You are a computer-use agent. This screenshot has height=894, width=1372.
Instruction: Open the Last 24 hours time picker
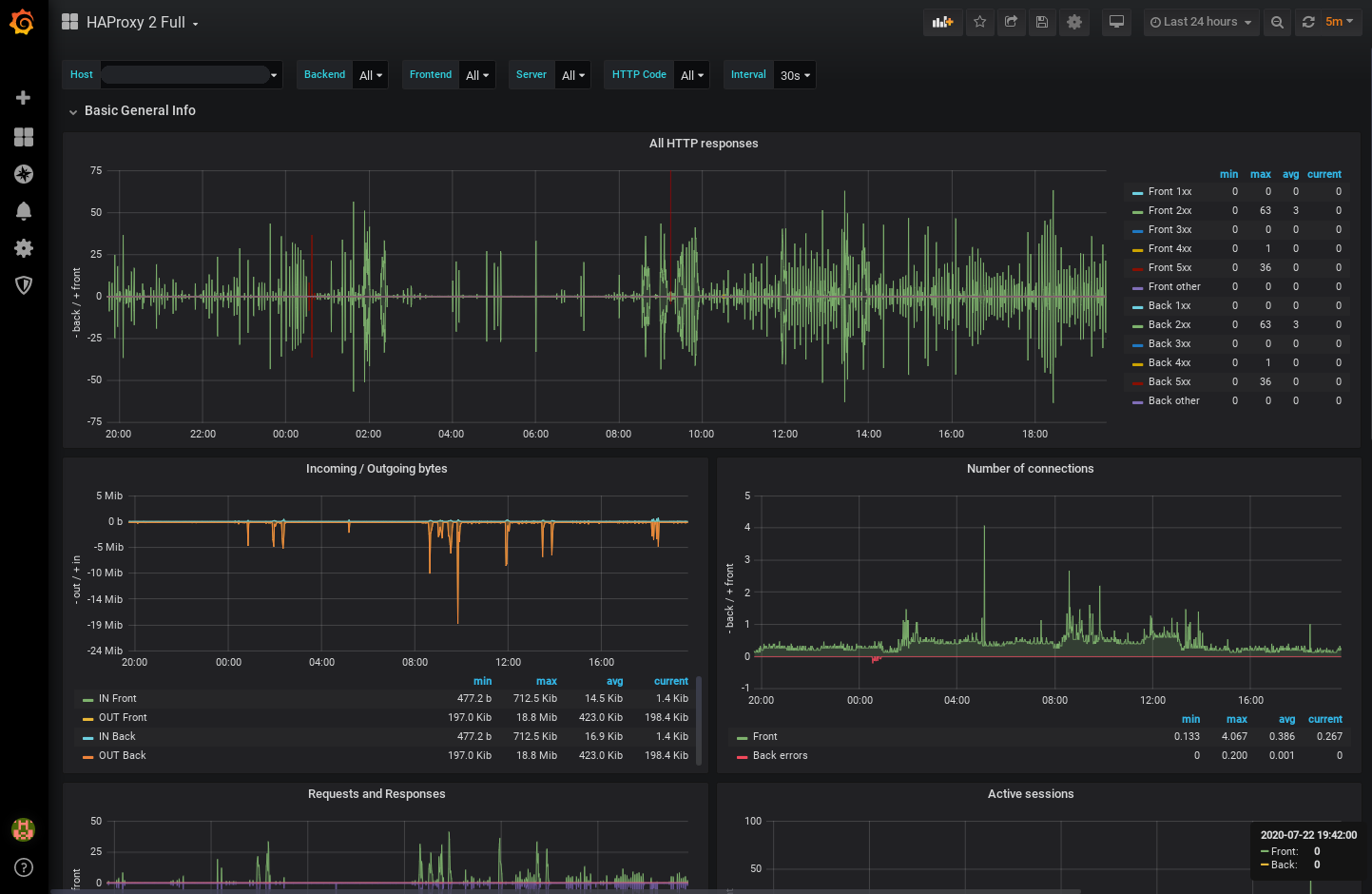point(1201,22)
